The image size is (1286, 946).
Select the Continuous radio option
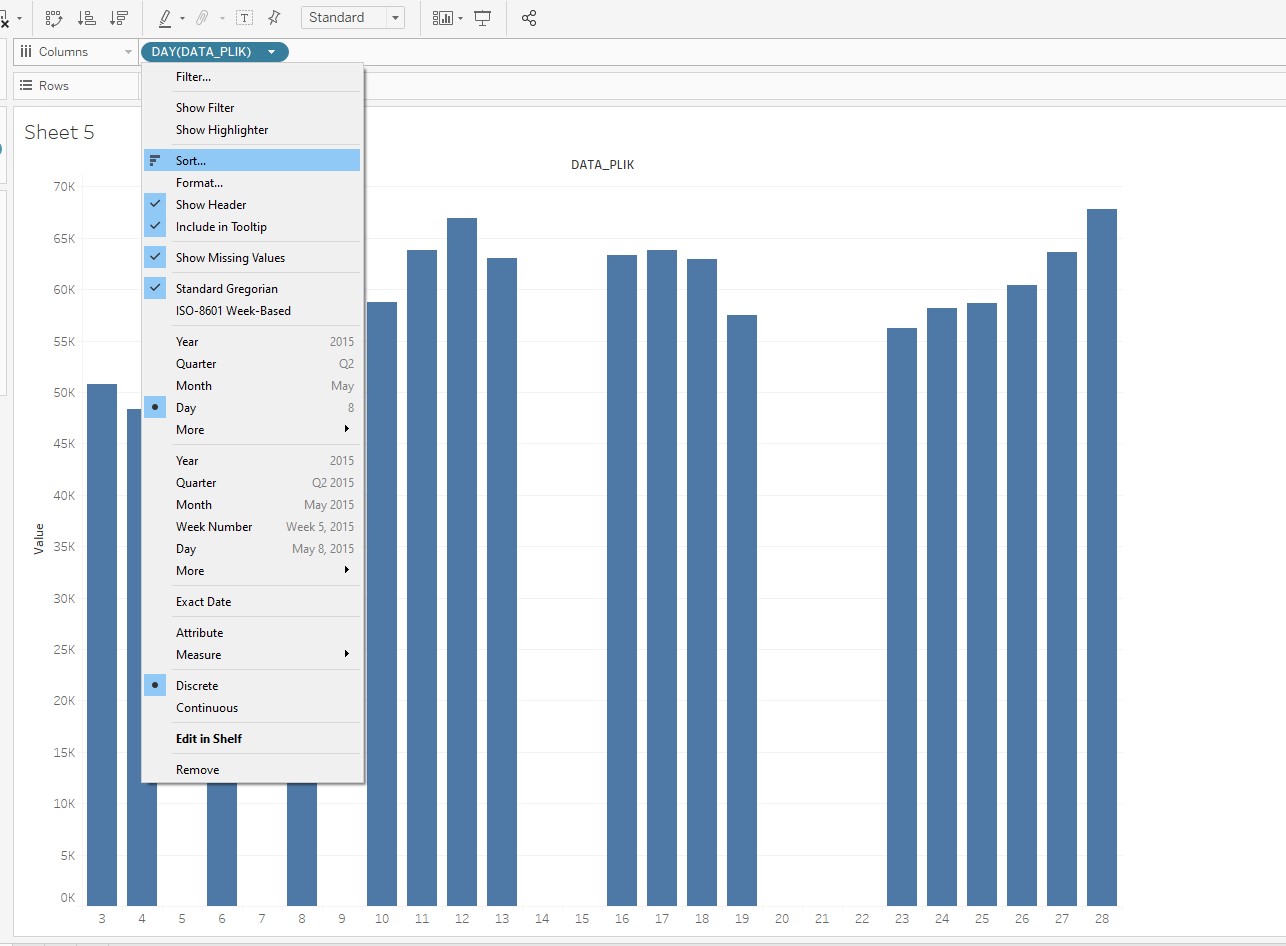point(207,708)
